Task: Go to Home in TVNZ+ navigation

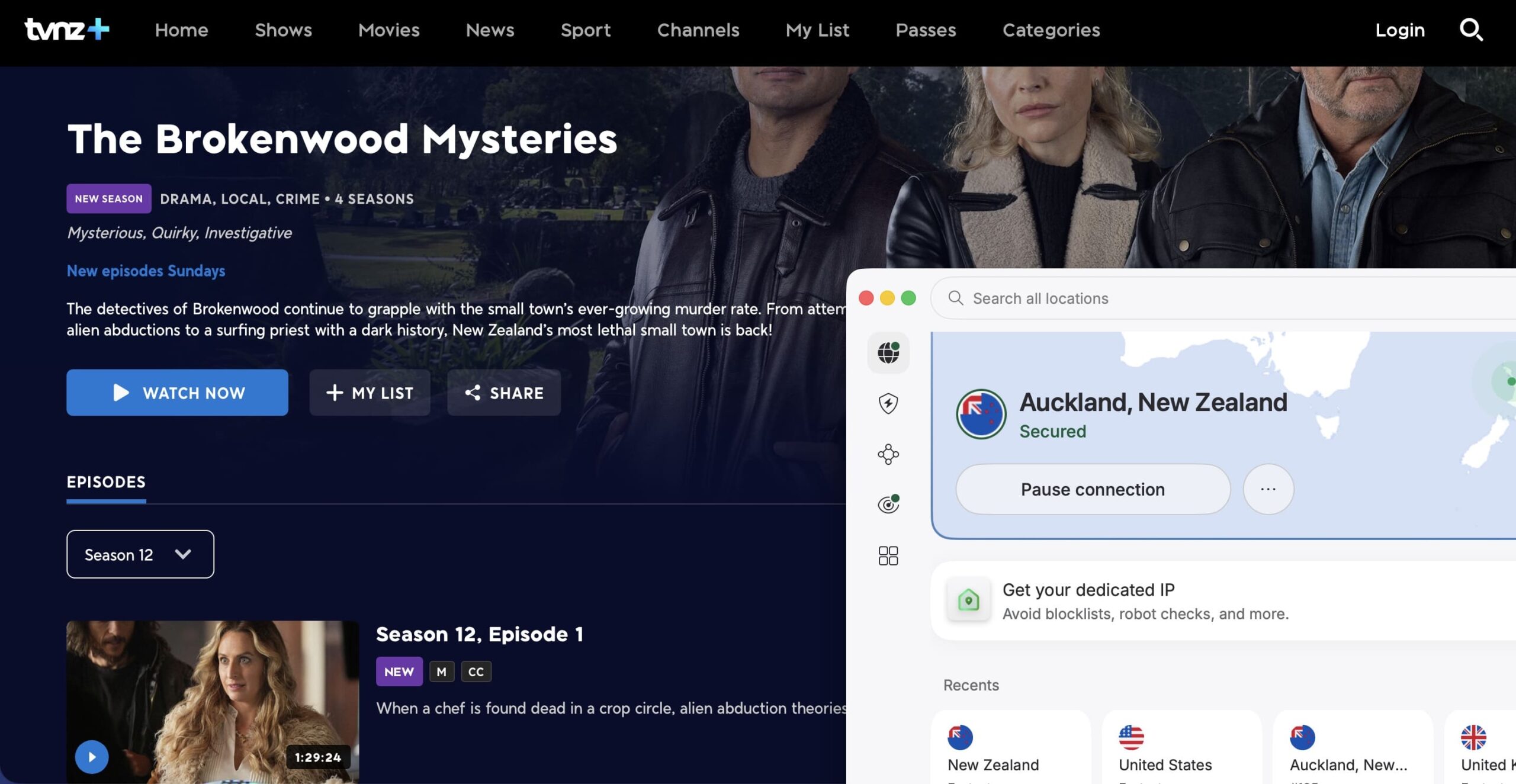Action: [x=181, y=30]
